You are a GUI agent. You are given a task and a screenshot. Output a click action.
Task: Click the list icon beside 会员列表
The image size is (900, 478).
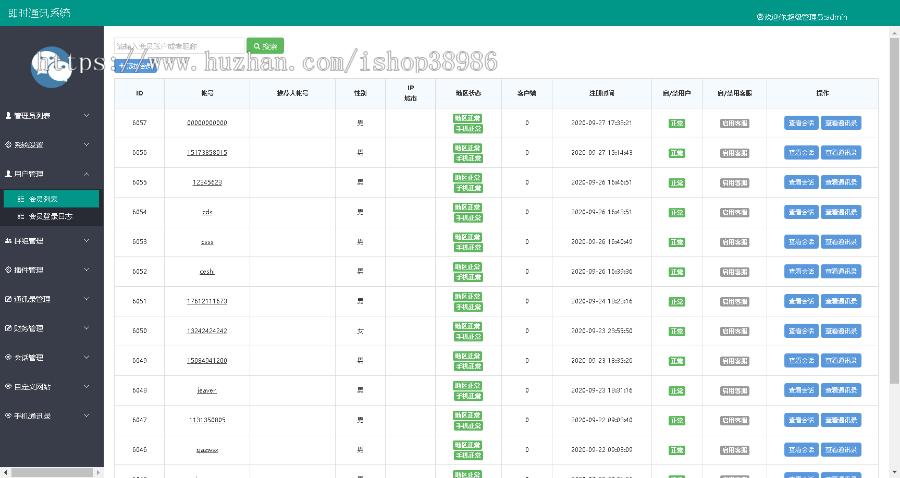pyautogui.click(x=21, y=199)
